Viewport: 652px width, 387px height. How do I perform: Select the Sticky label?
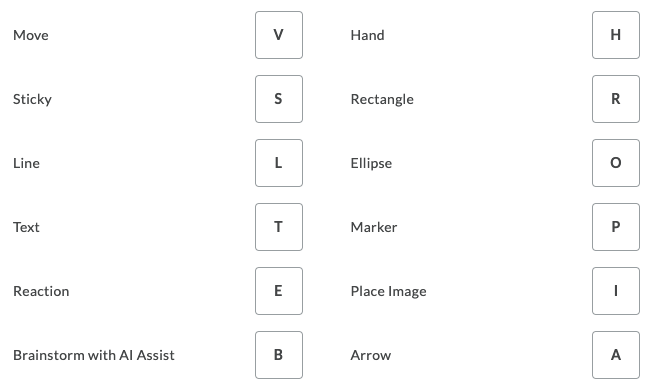[32, 100]
